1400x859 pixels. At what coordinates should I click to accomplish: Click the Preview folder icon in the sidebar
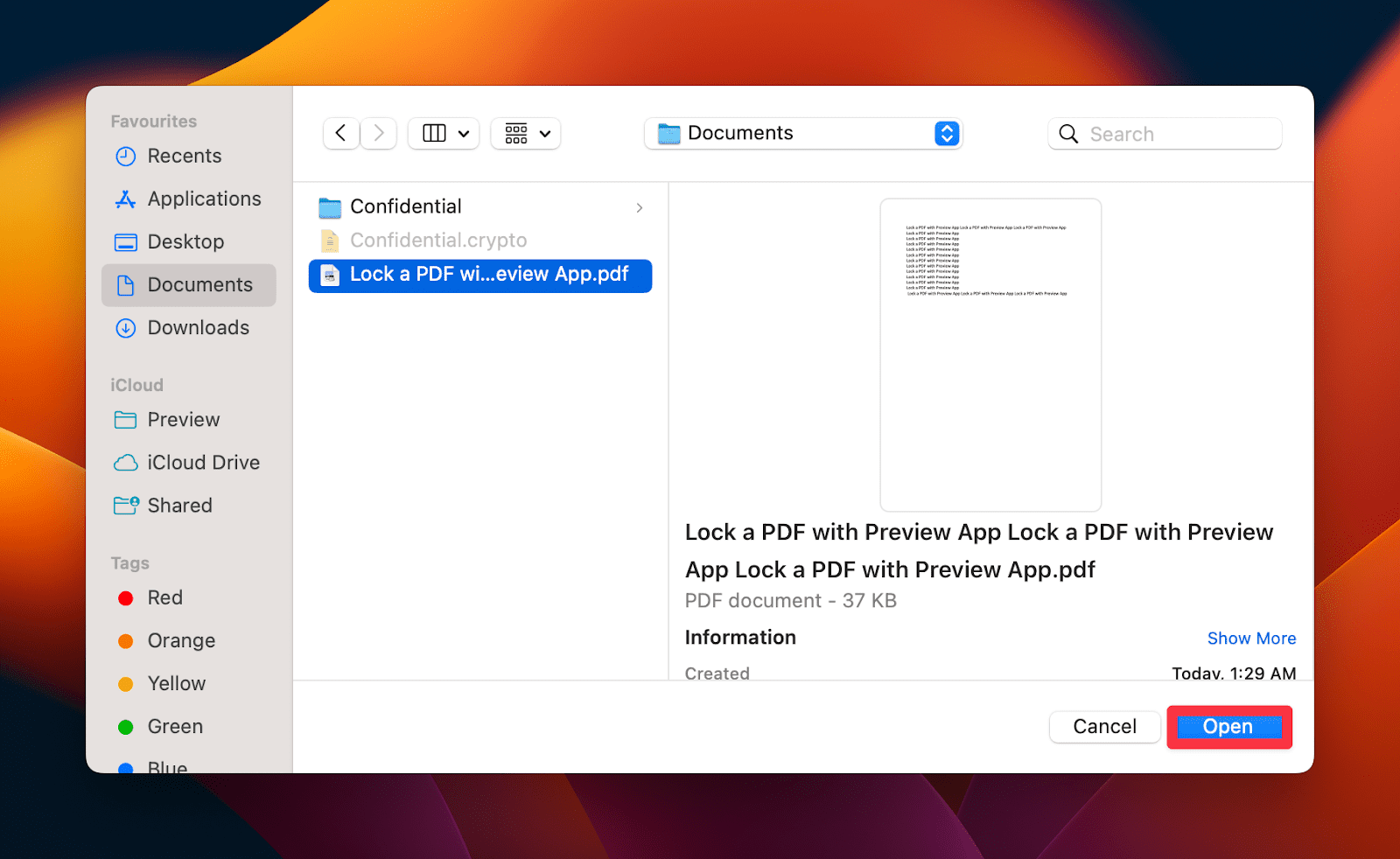[x=126, y=420]
